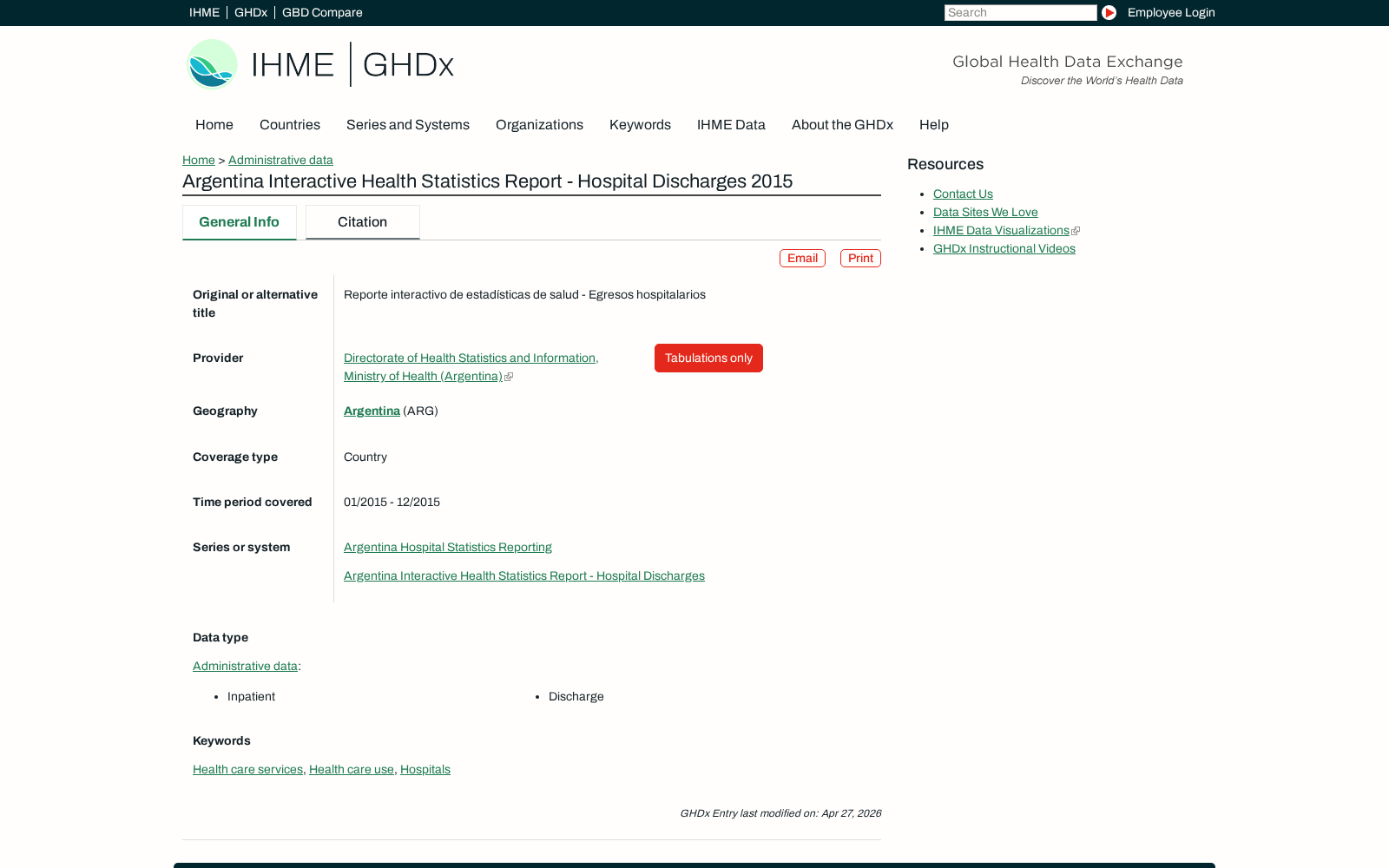Viewport: 1389px width, 868px height.
Task: Open the Argentina geography link
Action: point(372,411)
